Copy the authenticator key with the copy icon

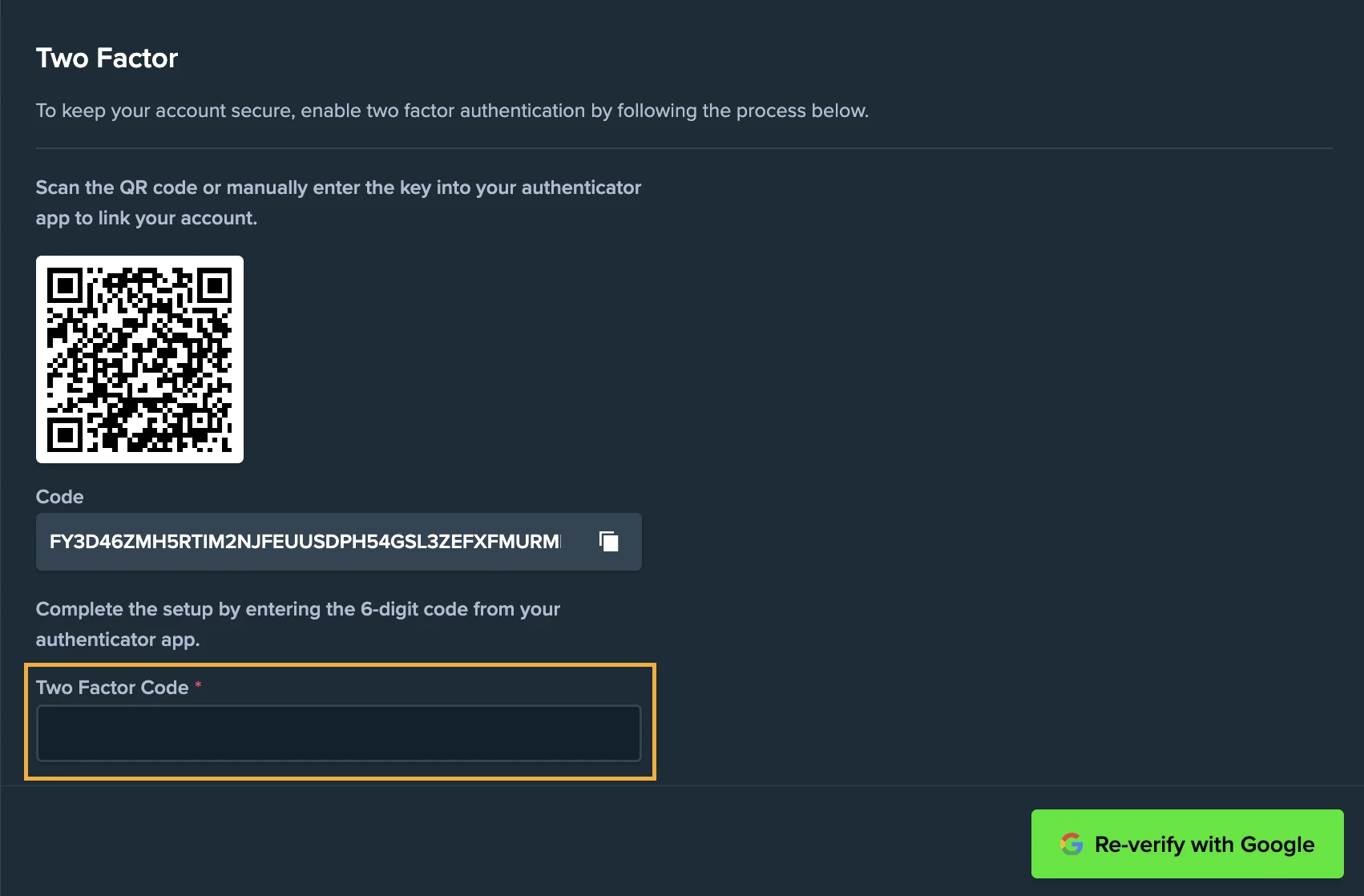click(609, 542)
